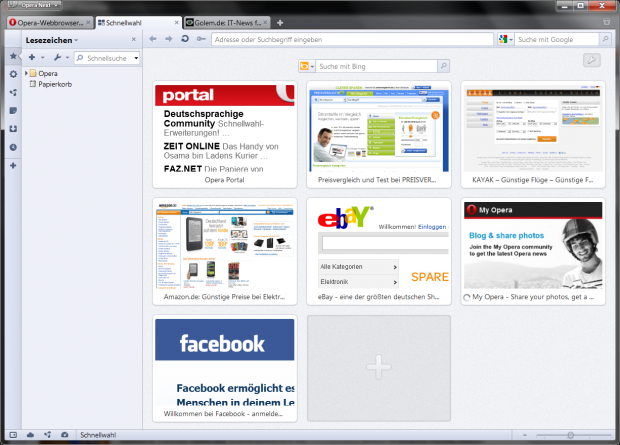Image resolution: width=620 pixels, height=445 pixels.
Task: Open the Preisvergleich speed dial
Action: coord(379,134)
